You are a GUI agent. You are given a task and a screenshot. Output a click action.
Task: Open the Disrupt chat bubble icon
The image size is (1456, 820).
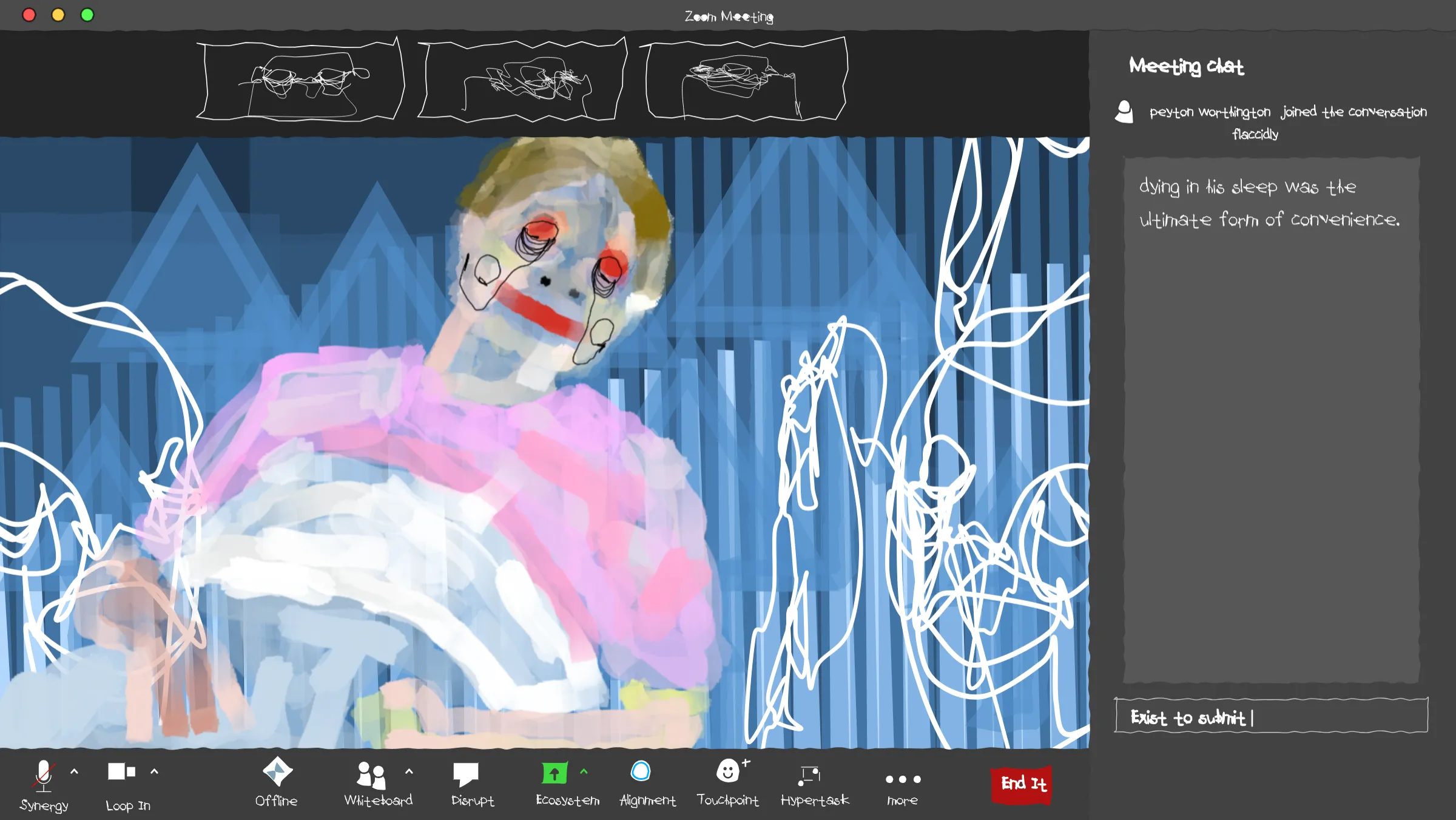coord(466,774)
